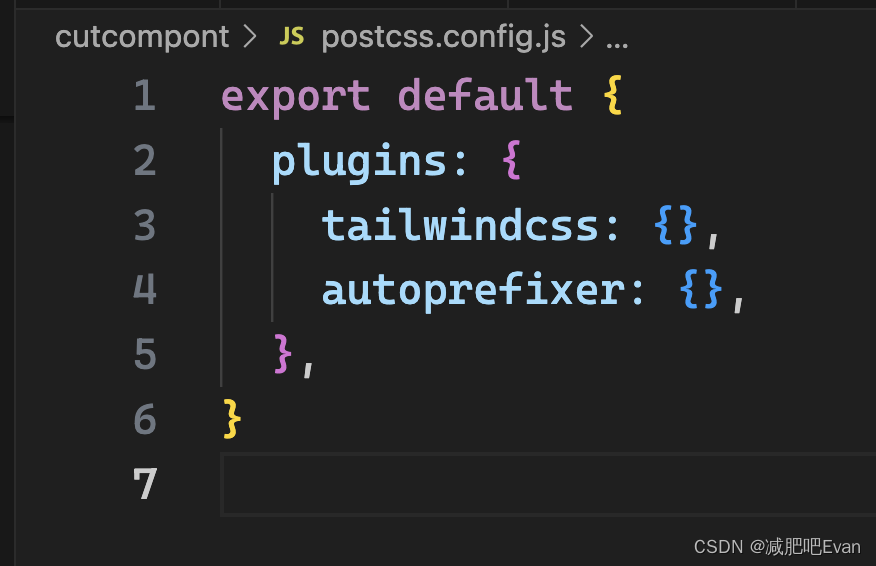Click the yellow opening brace on line 1
876x566 pixels.
pyautogui.click(x=613, y=96)
